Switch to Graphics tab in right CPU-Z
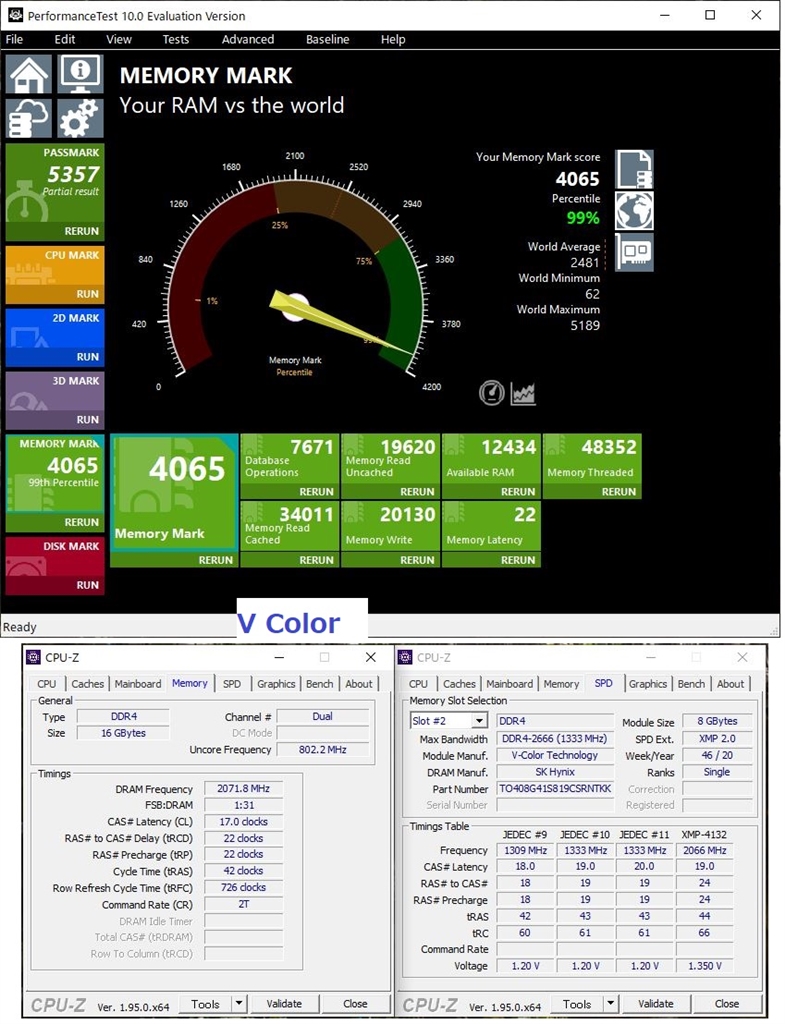The image size is (785, 1024). pyautogui.click(x=648, y=684)
